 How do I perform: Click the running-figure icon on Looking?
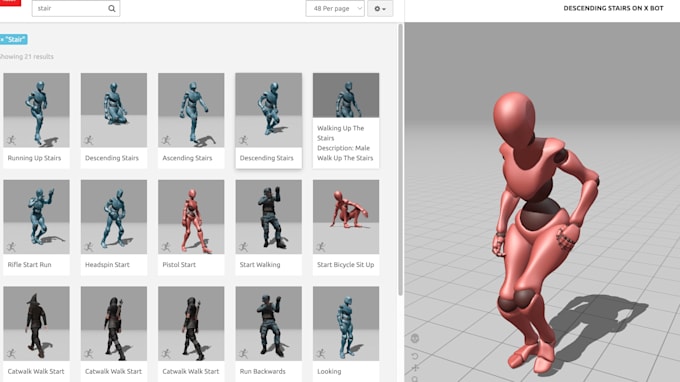click(x=321, y=353)
